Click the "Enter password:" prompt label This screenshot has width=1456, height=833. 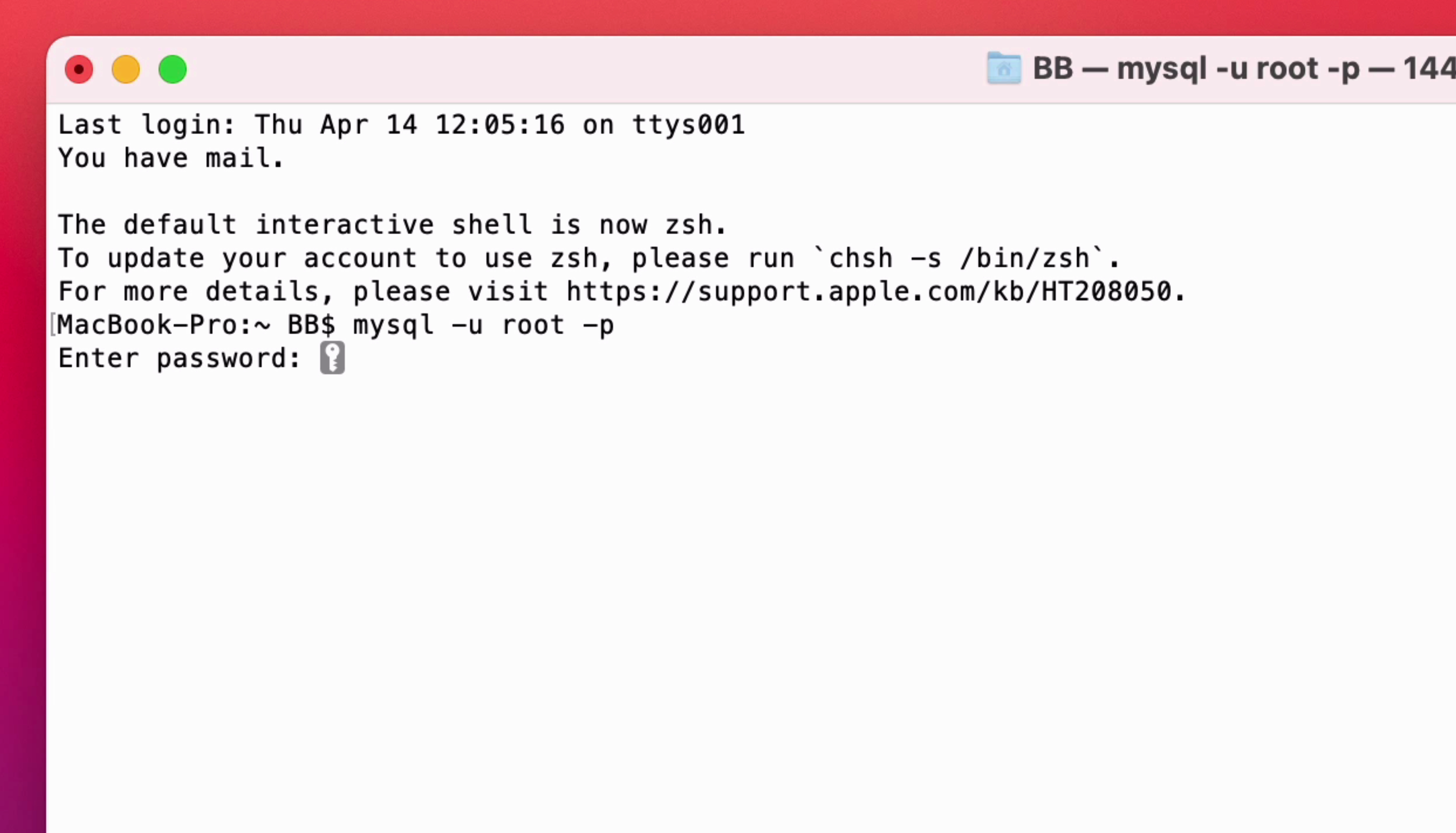179,359
